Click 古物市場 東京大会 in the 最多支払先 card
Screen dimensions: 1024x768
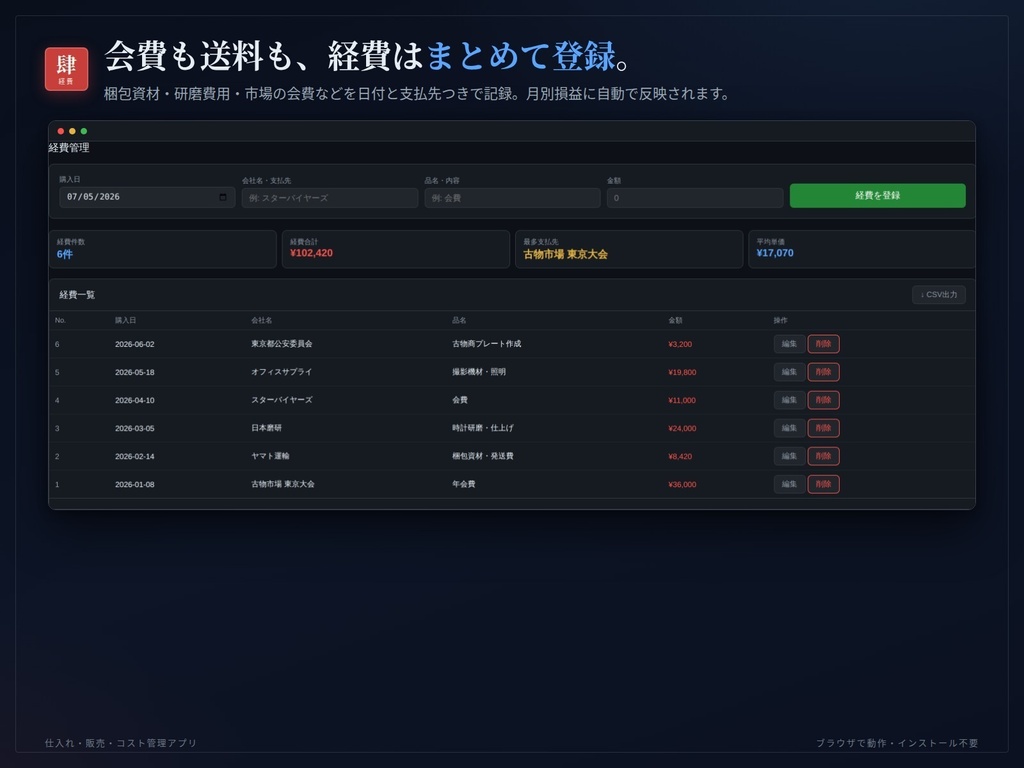pyautogui.click(x=566, y=254)
